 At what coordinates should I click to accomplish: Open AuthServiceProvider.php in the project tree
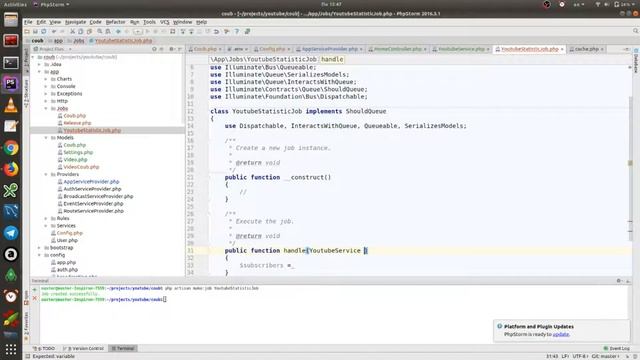pos(92,189)
